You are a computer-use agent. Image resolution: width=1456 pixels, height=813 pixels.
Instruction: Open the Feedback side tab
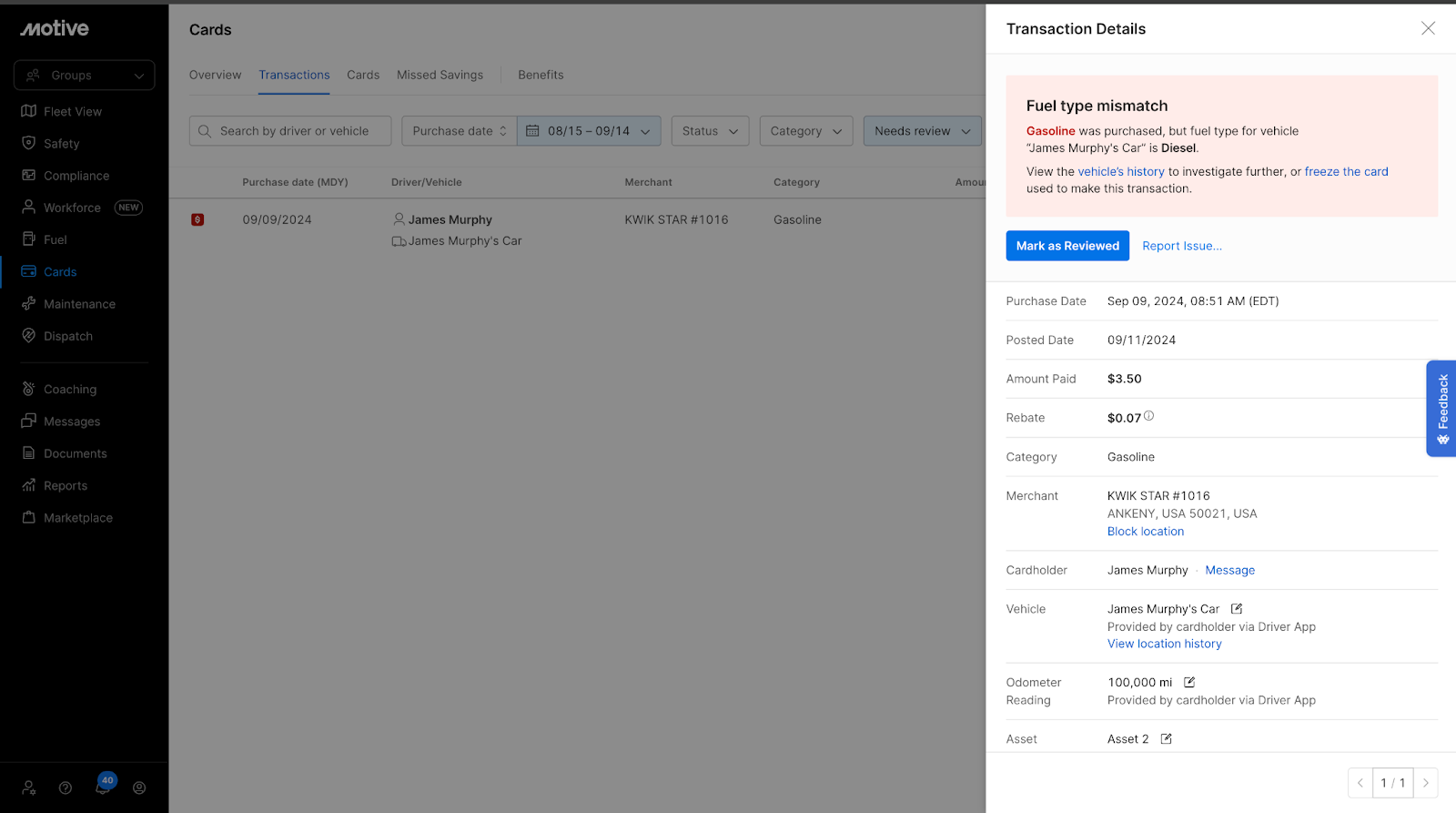click(x=1441, y=408)
